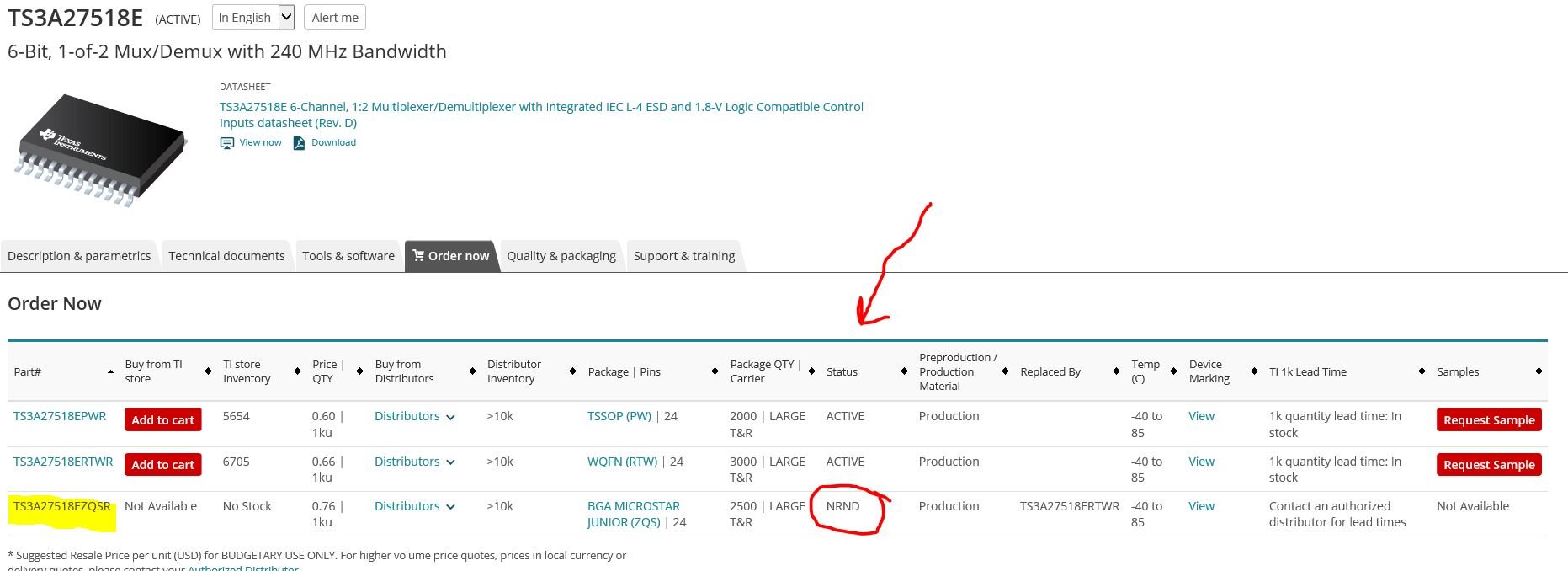Click Status column sort arrows

(x=904, y=371)
